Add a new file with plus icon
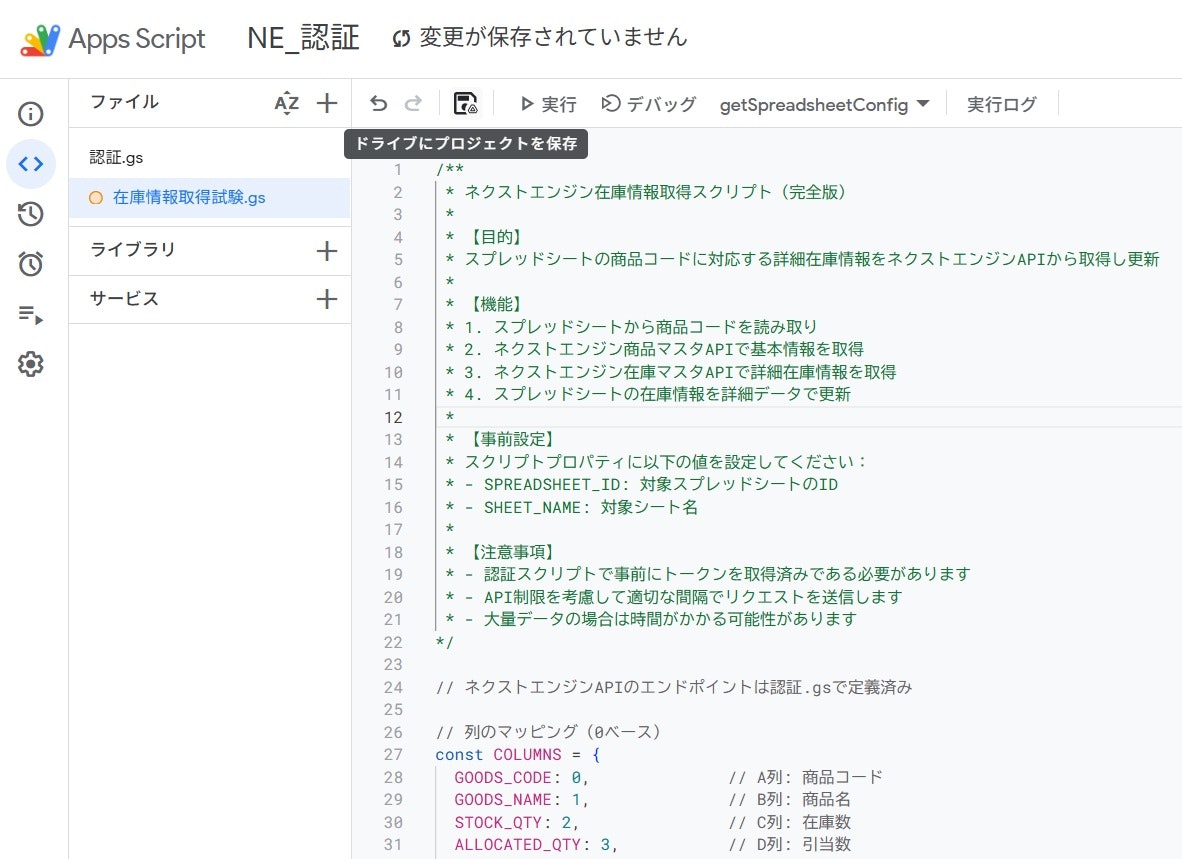This screenshot has width=1182, height=859. [327, 103]
